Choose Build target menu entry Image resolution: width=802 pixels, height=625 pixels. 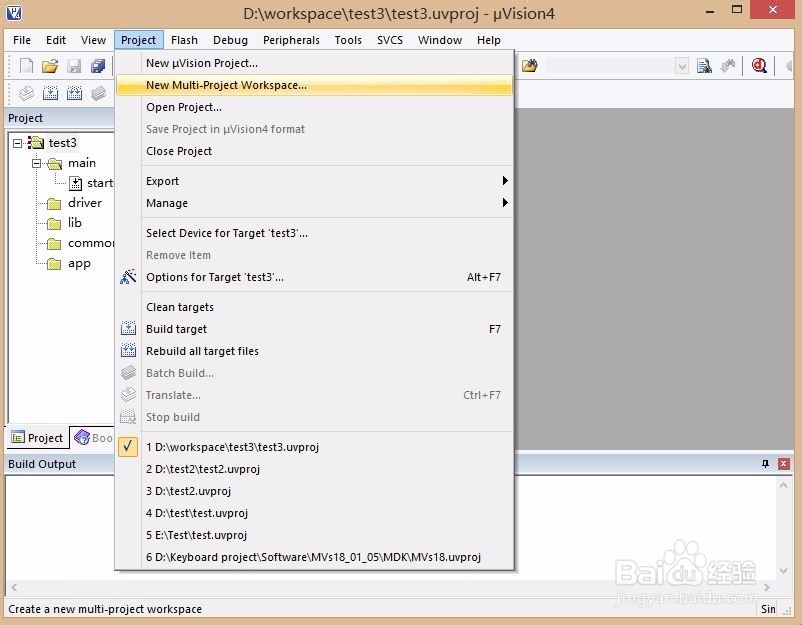(x=314, y=329)
